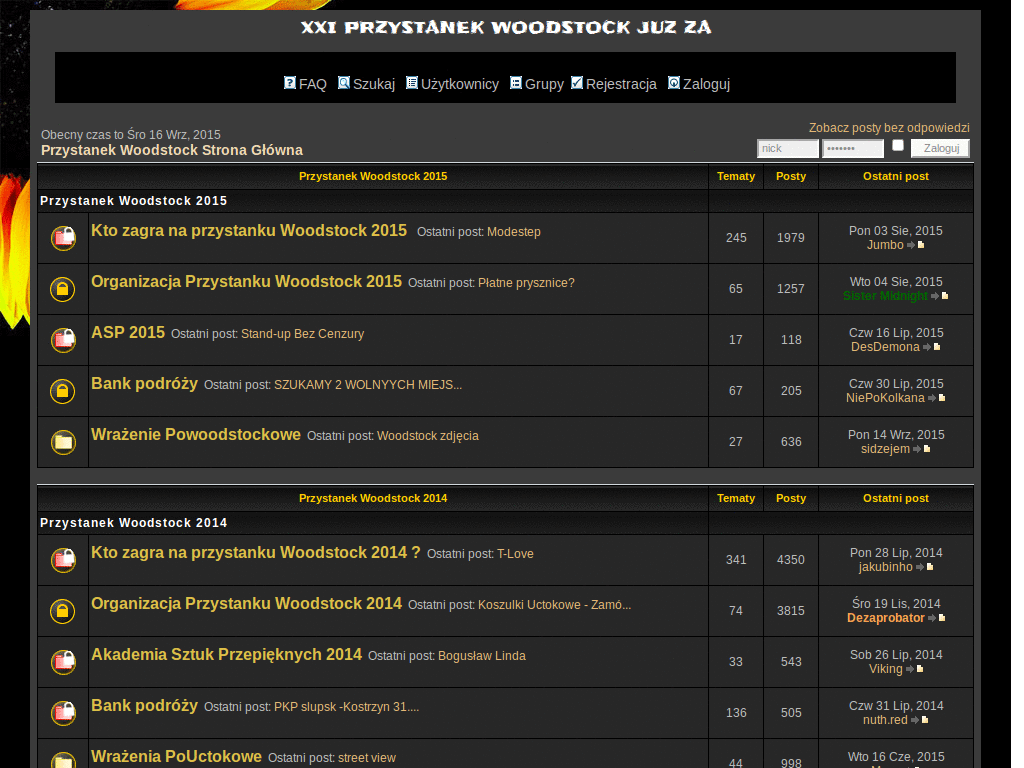
Task: Tick the auto-login checkbox beside password field
Action: [898, 146]
